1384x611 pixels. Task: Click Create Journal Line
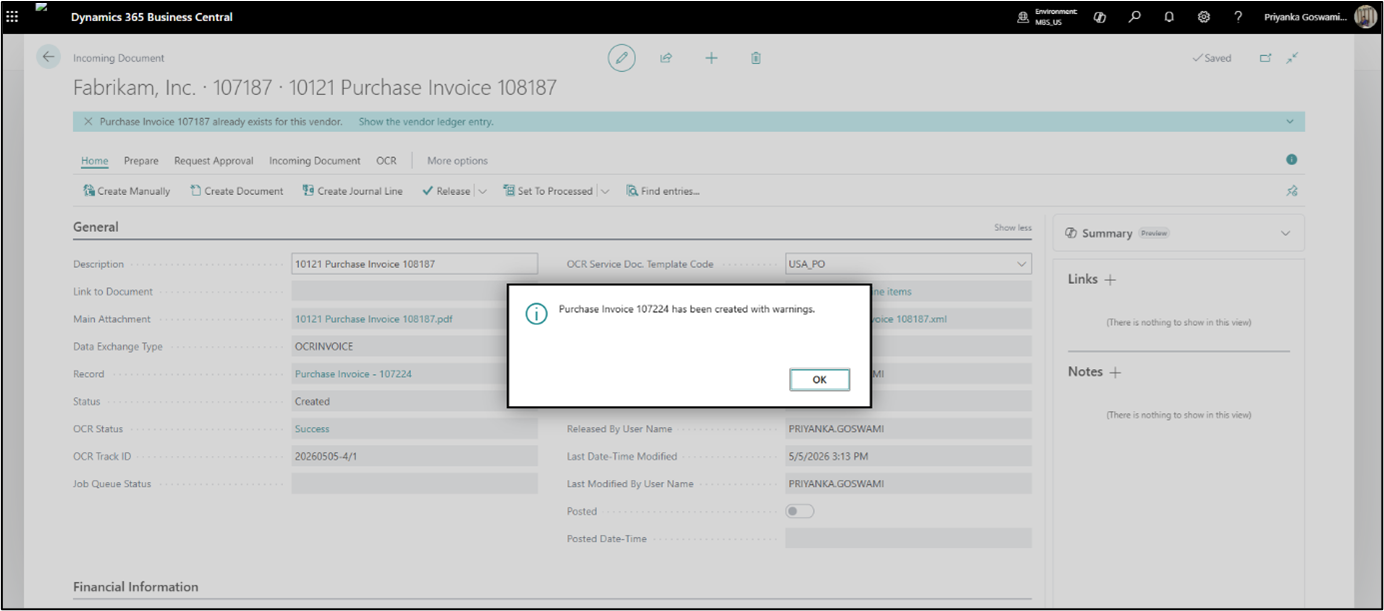point(353,191)
